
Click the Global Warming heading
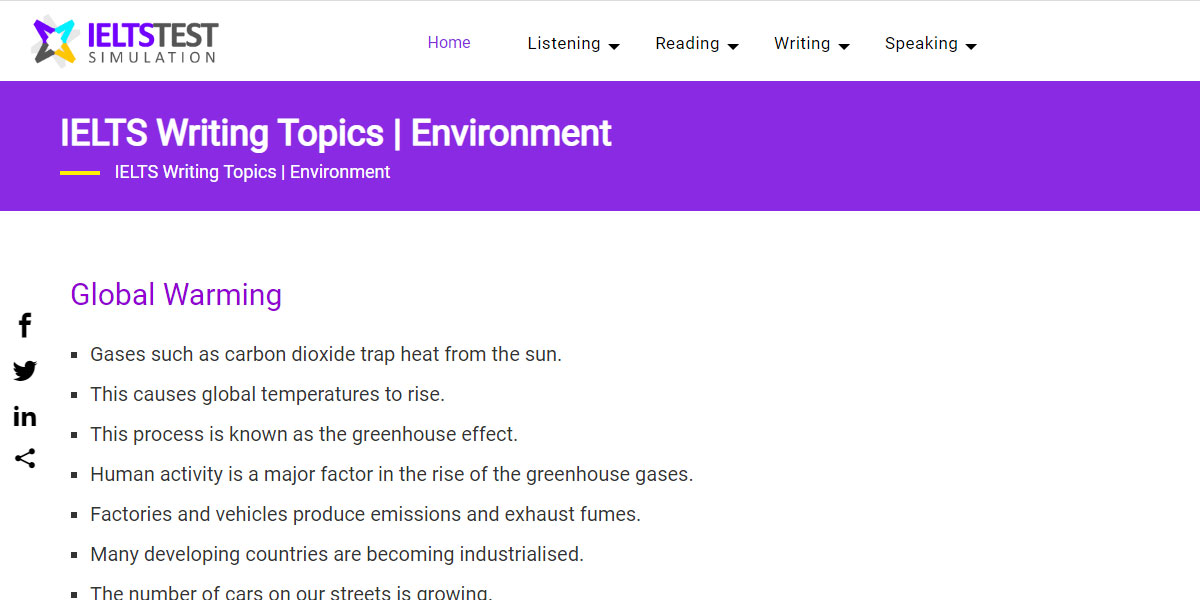pos(176,295)
